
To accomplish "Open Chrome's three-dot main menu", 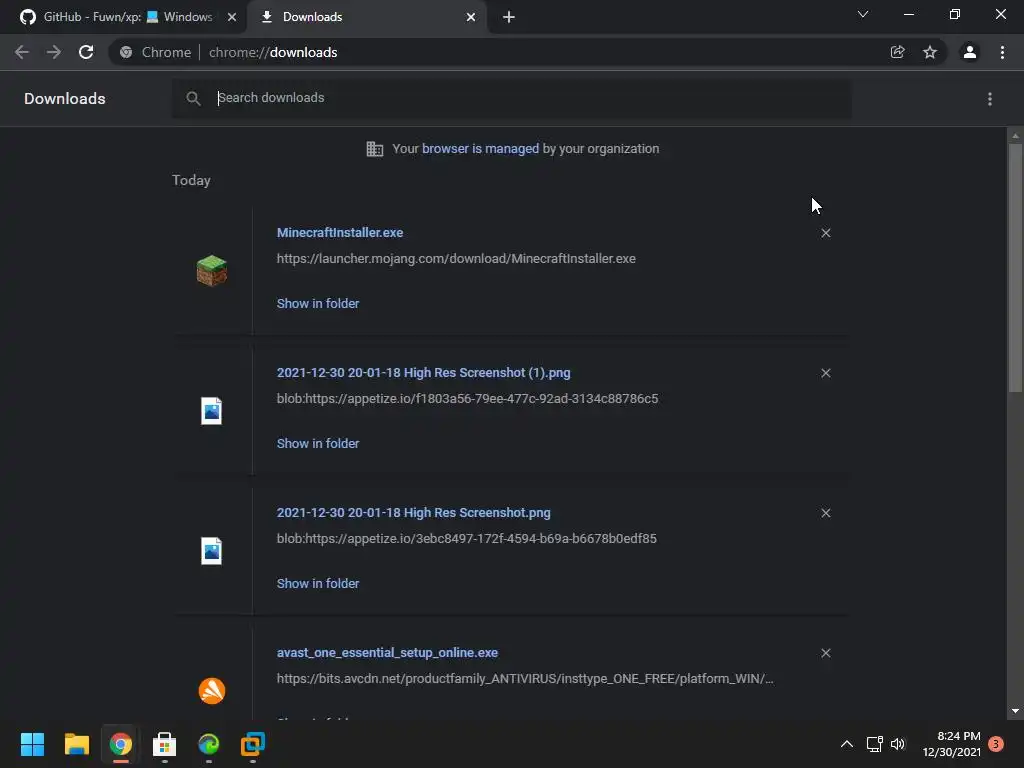I will point(1002,52).
